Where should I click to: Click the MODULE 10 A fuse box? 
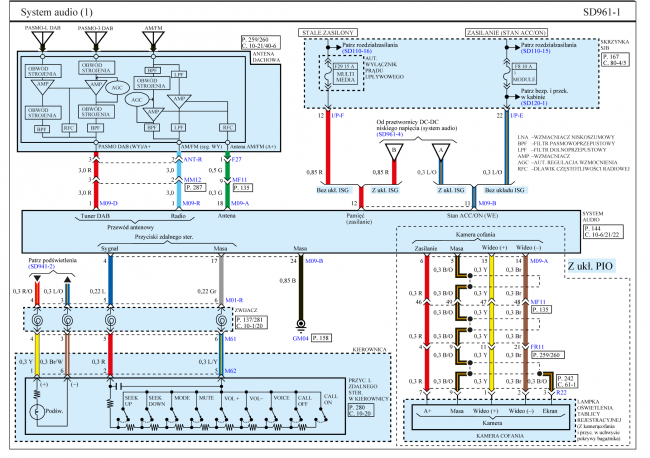(x=524, y=73)
